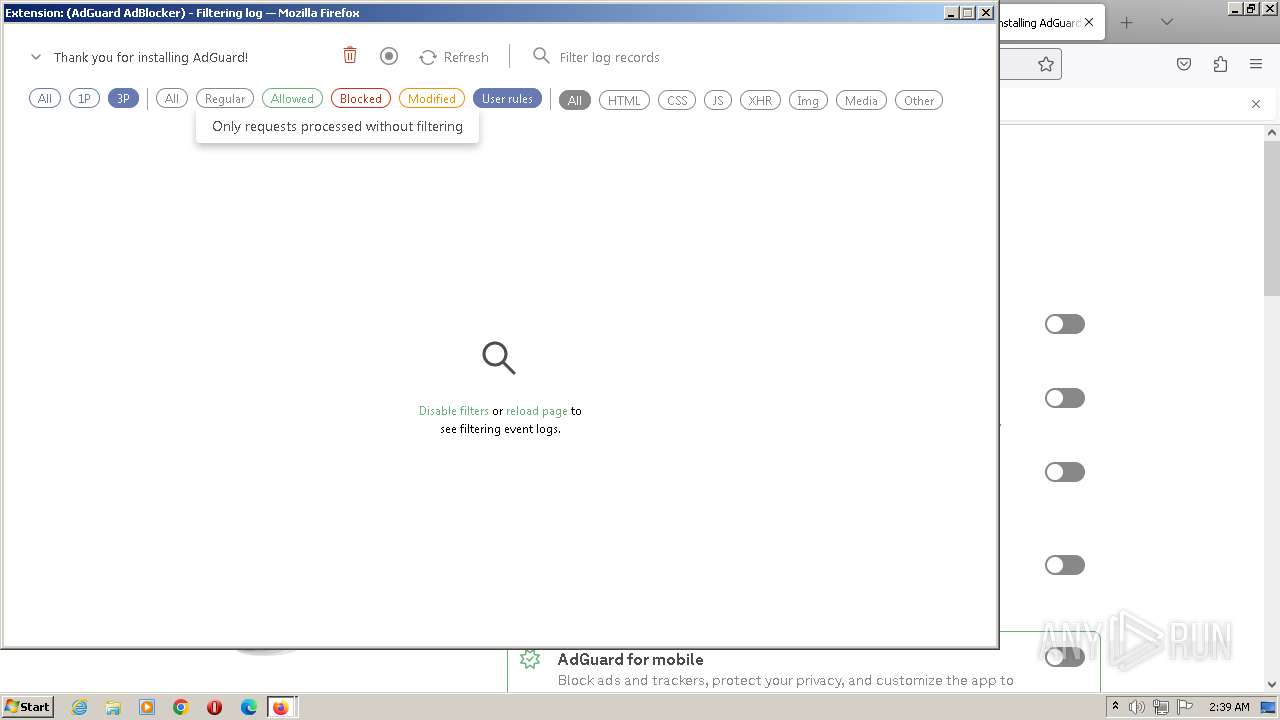This screenshot has width=1280, height=720.
Task: Launch Opera from taskbar
Action: (x=214, y=707)
